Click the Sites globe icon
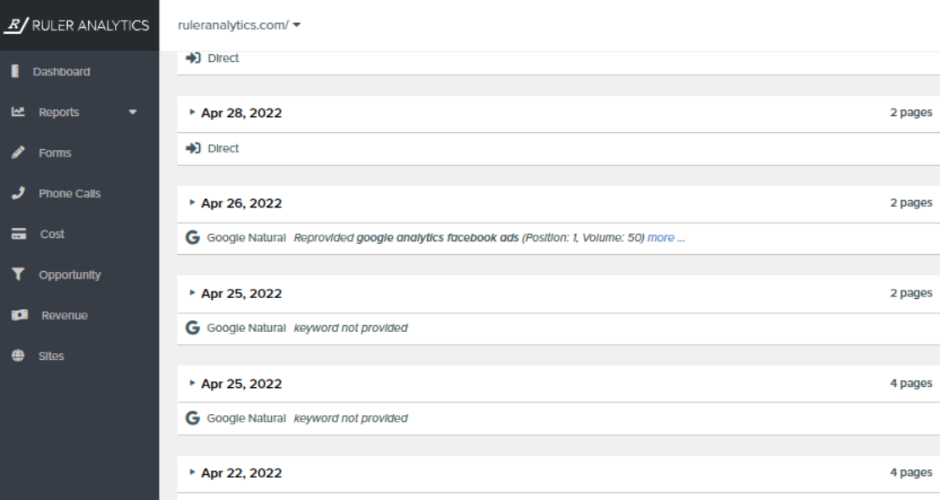This screenshot has width=940, height=500. pyautogui.click(x=16, y=356)
